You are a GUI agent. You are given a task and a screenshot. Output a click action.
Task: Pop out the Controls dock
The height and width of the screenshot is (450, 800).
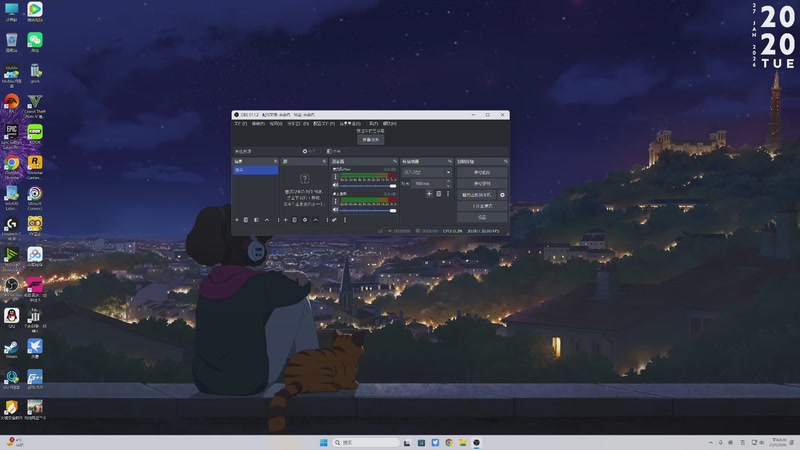point(506,161)
